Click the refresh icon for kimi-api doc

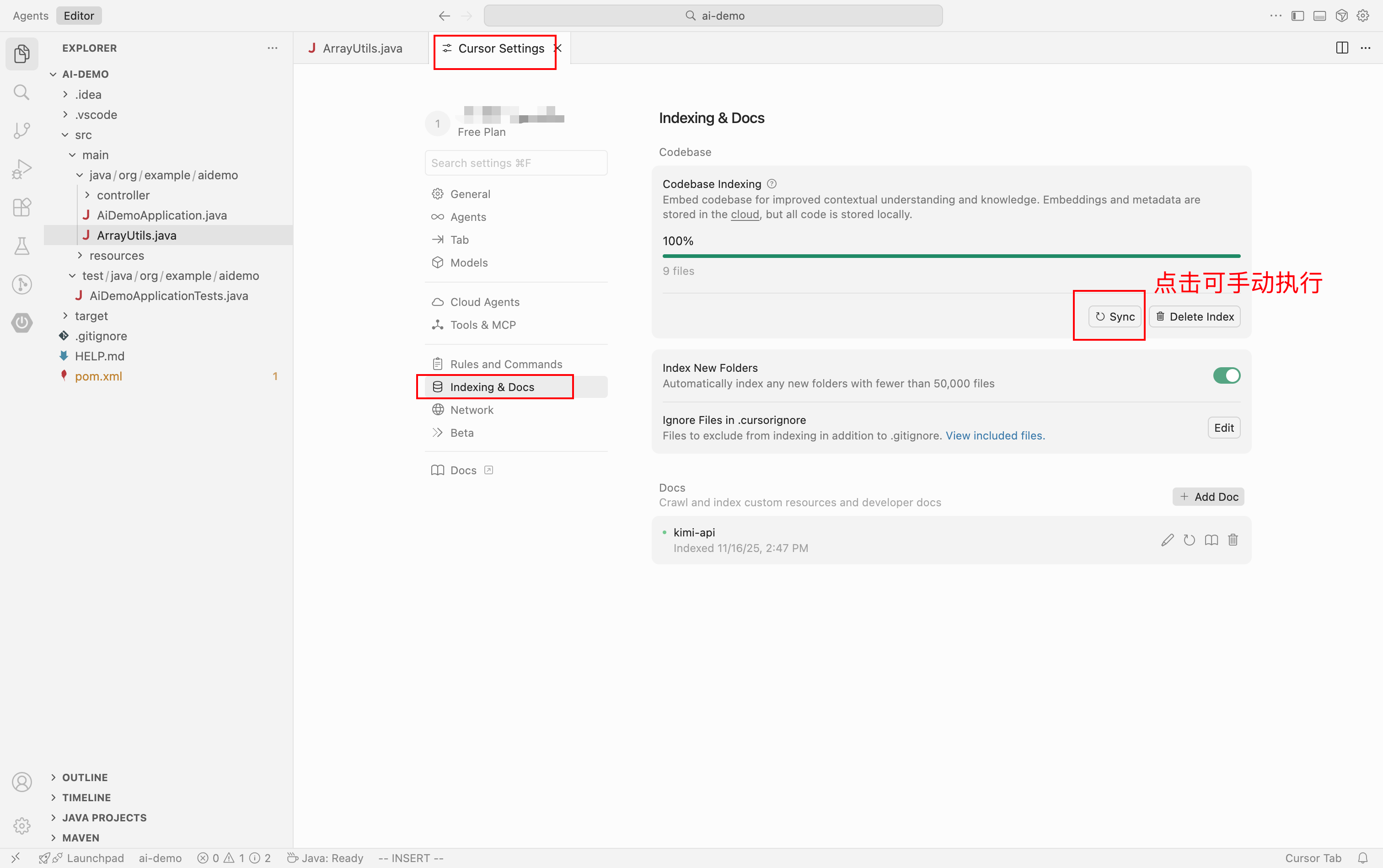[1189, 540]
